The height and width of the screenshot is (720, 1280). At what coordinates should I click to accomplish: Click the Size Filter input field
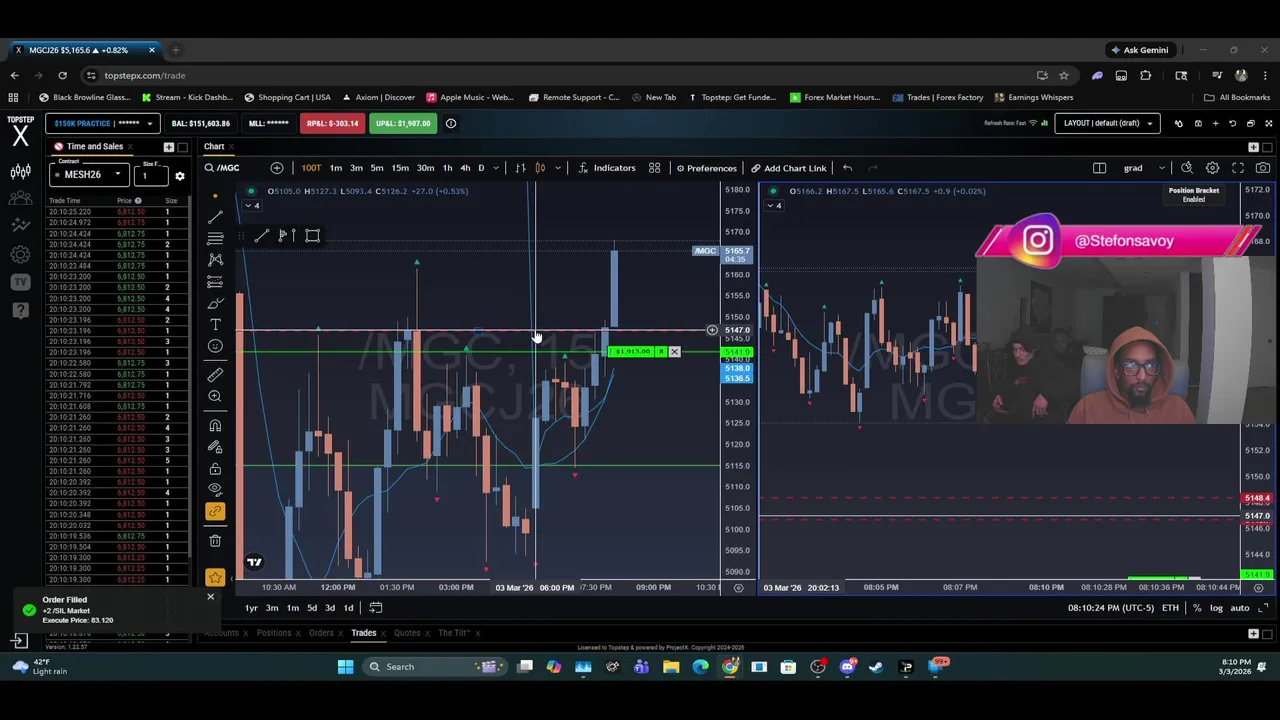point(150,176)
